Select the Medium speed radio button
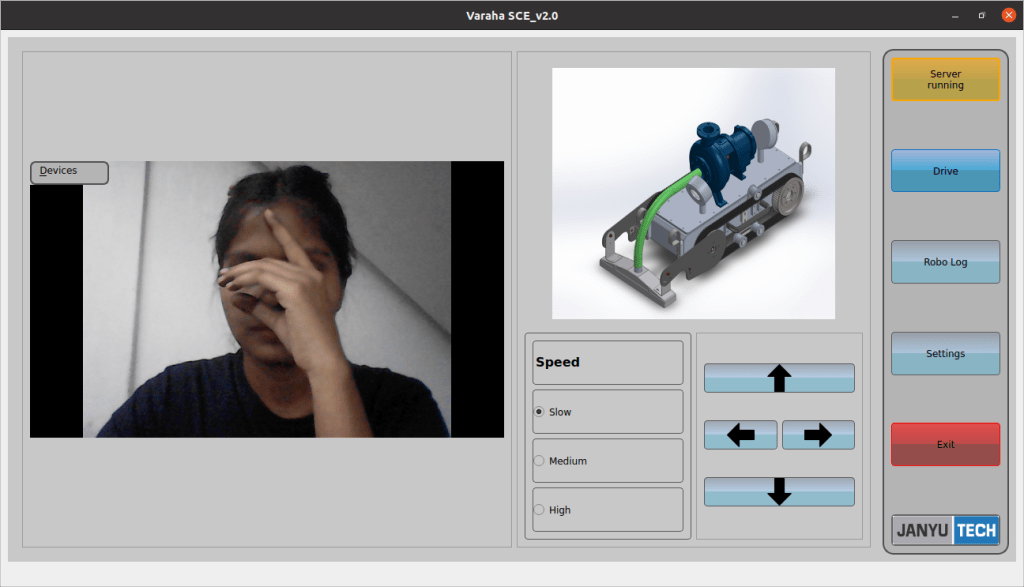 540,461
